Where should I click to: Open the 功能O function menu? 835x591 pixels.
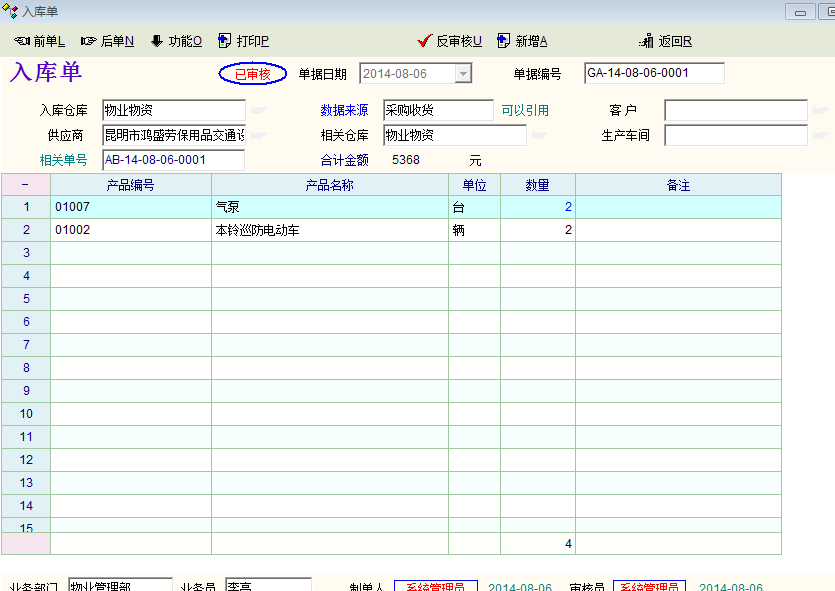point(176,41)
